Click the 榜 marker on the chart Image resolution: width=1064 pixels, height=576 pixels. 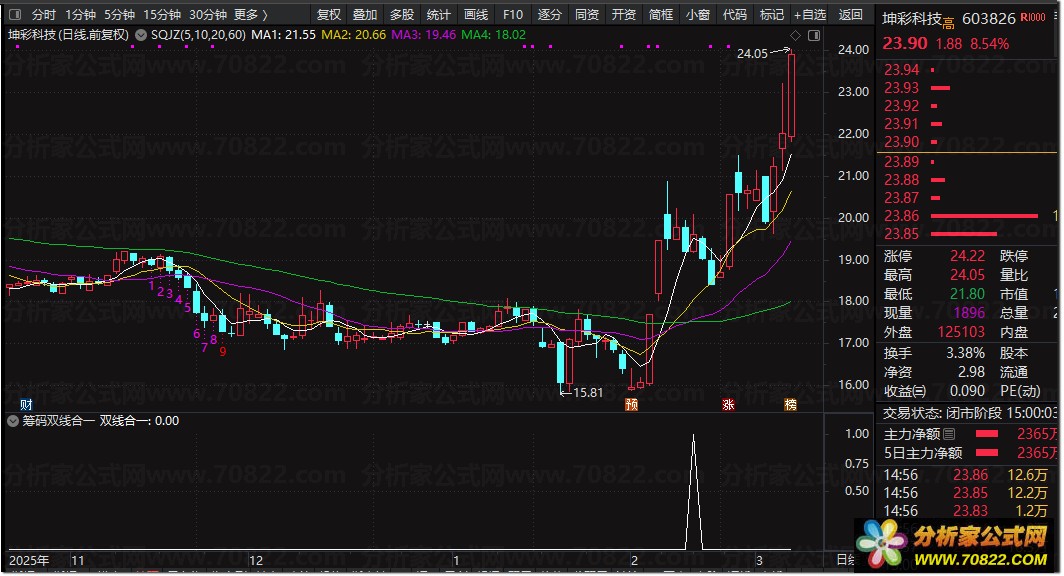pyautogui.click(x=790, y=405)
